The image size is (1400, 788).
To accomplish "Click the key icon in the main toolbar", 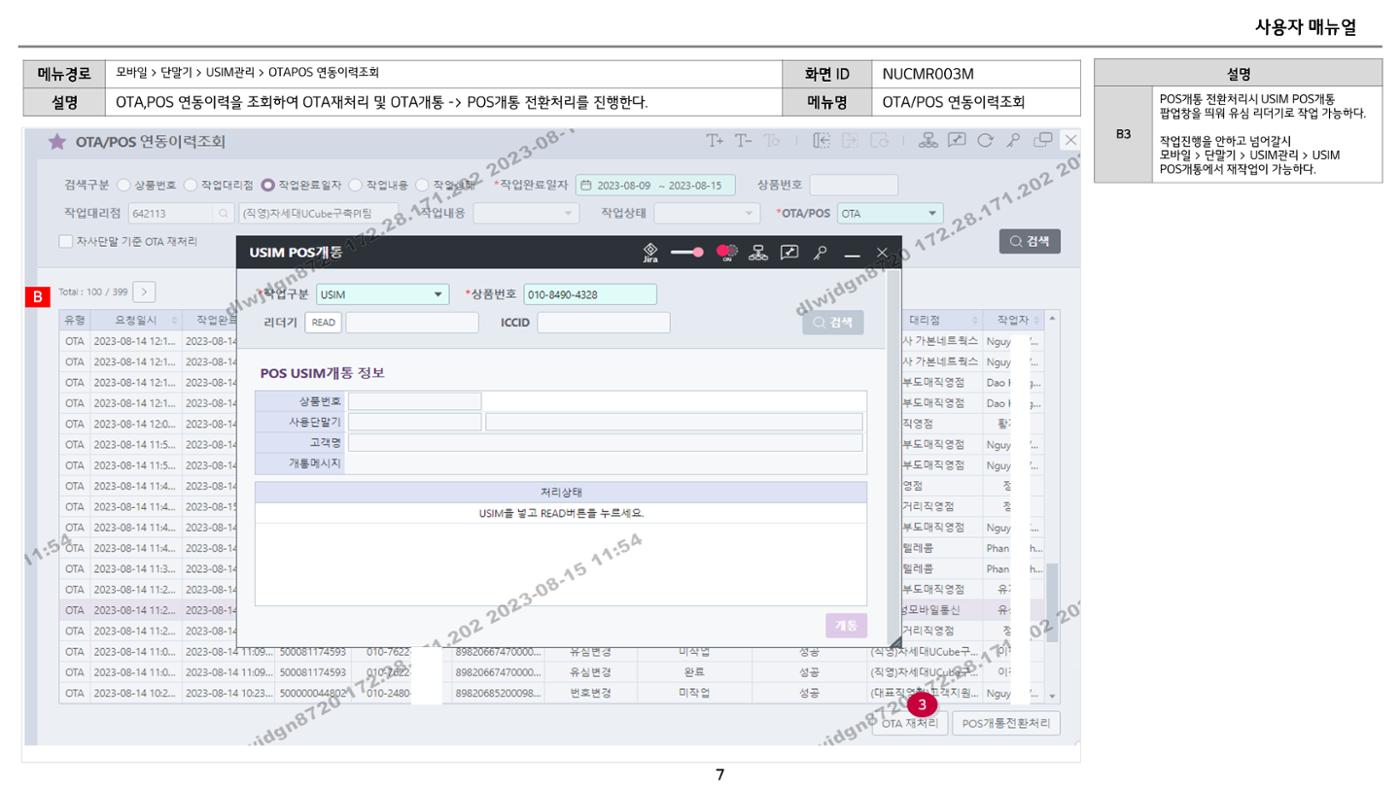I will point(1013,141).
